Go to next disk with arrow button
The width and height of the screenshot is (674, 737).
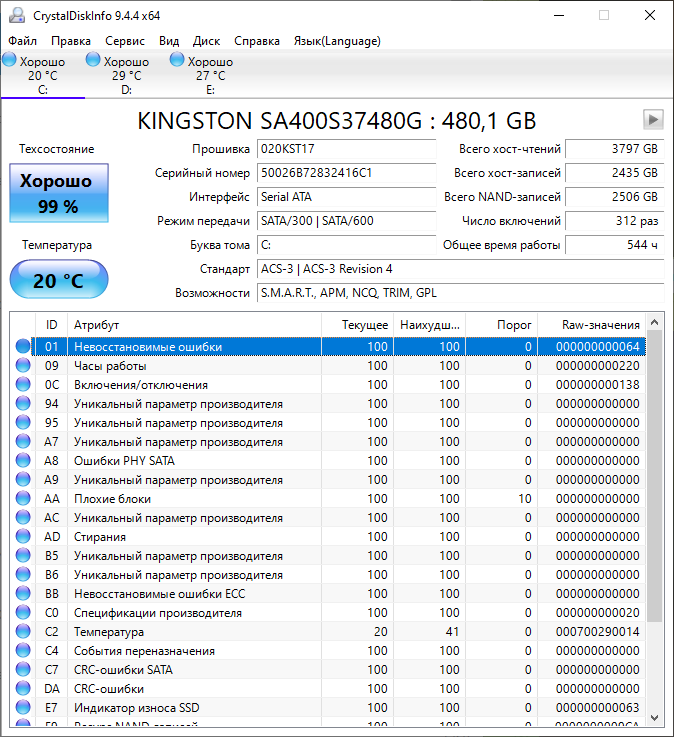click(653, 119)
